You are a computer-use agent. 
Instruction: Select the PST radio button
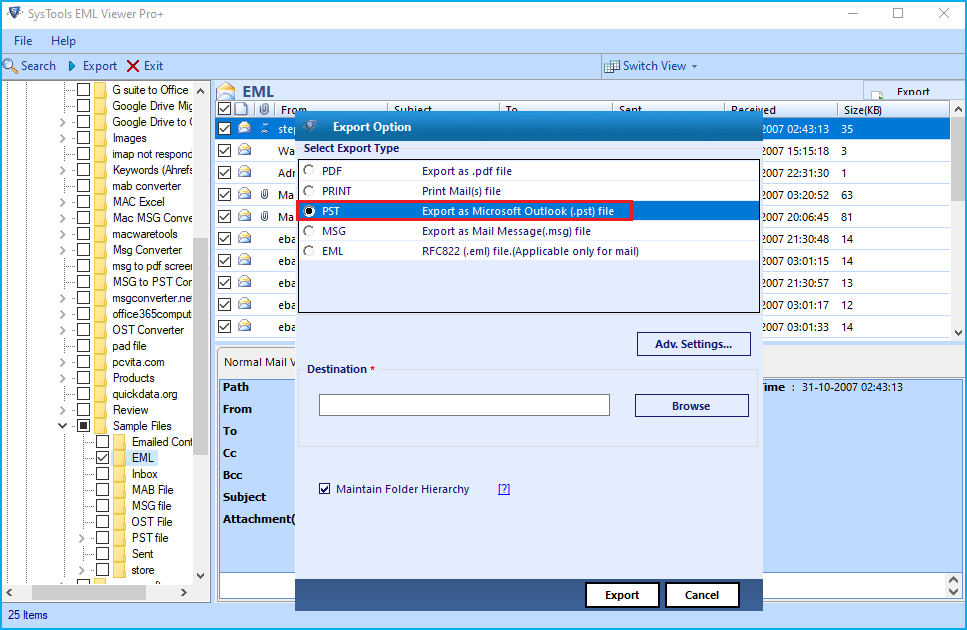[309, 211]
